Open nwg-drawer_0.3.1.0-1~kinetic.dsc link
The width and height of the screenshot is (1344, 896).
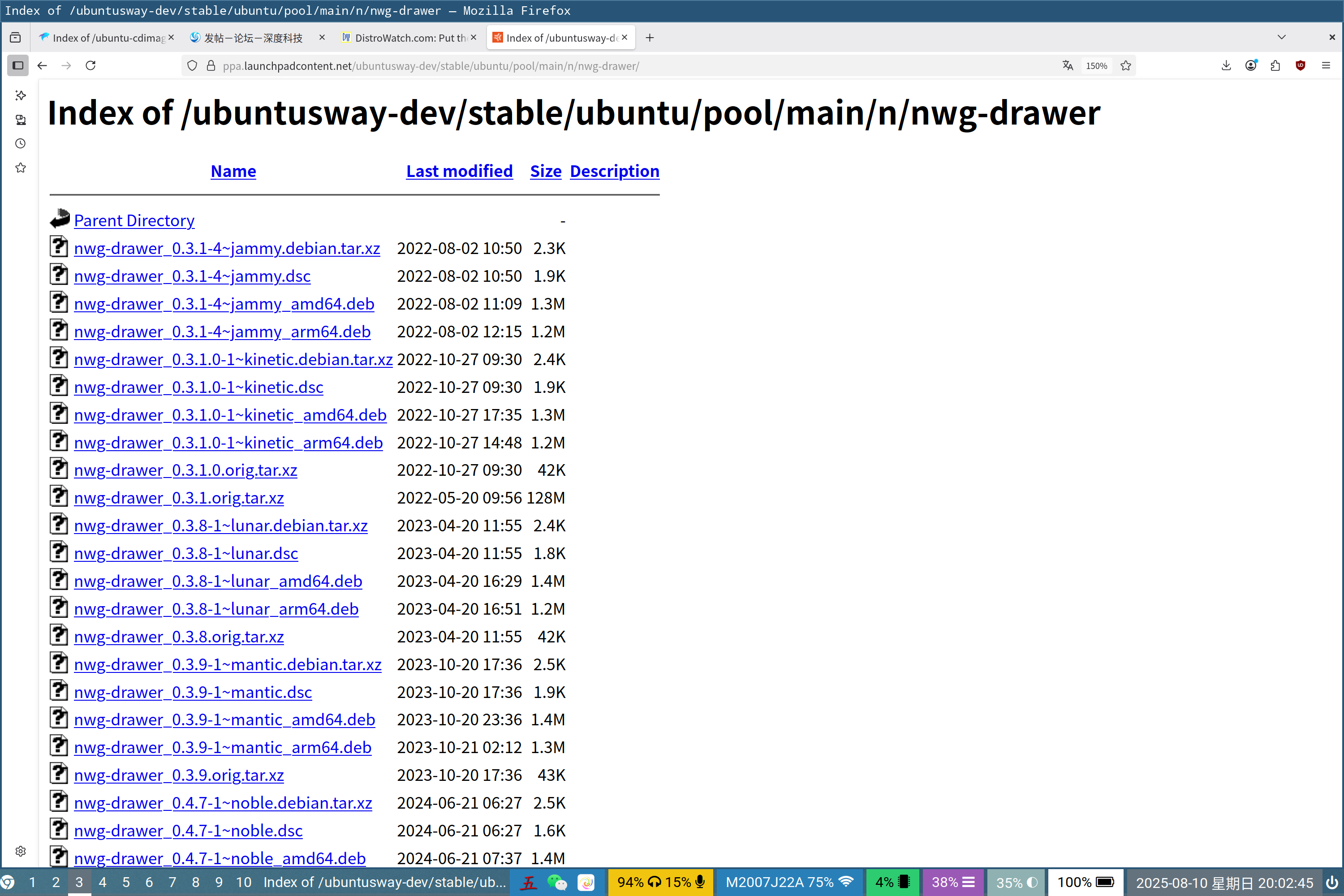[x=198, y=388]
